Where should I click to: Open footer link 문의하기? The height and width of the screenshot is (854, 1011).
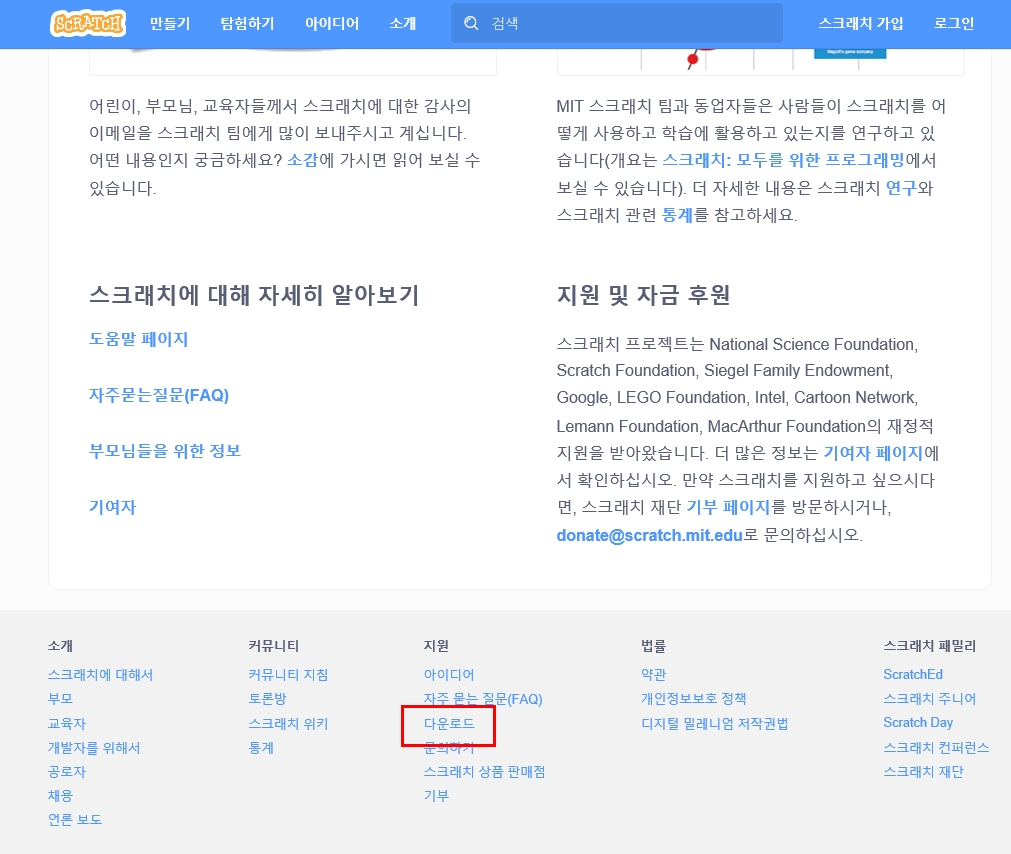[449, 748]
